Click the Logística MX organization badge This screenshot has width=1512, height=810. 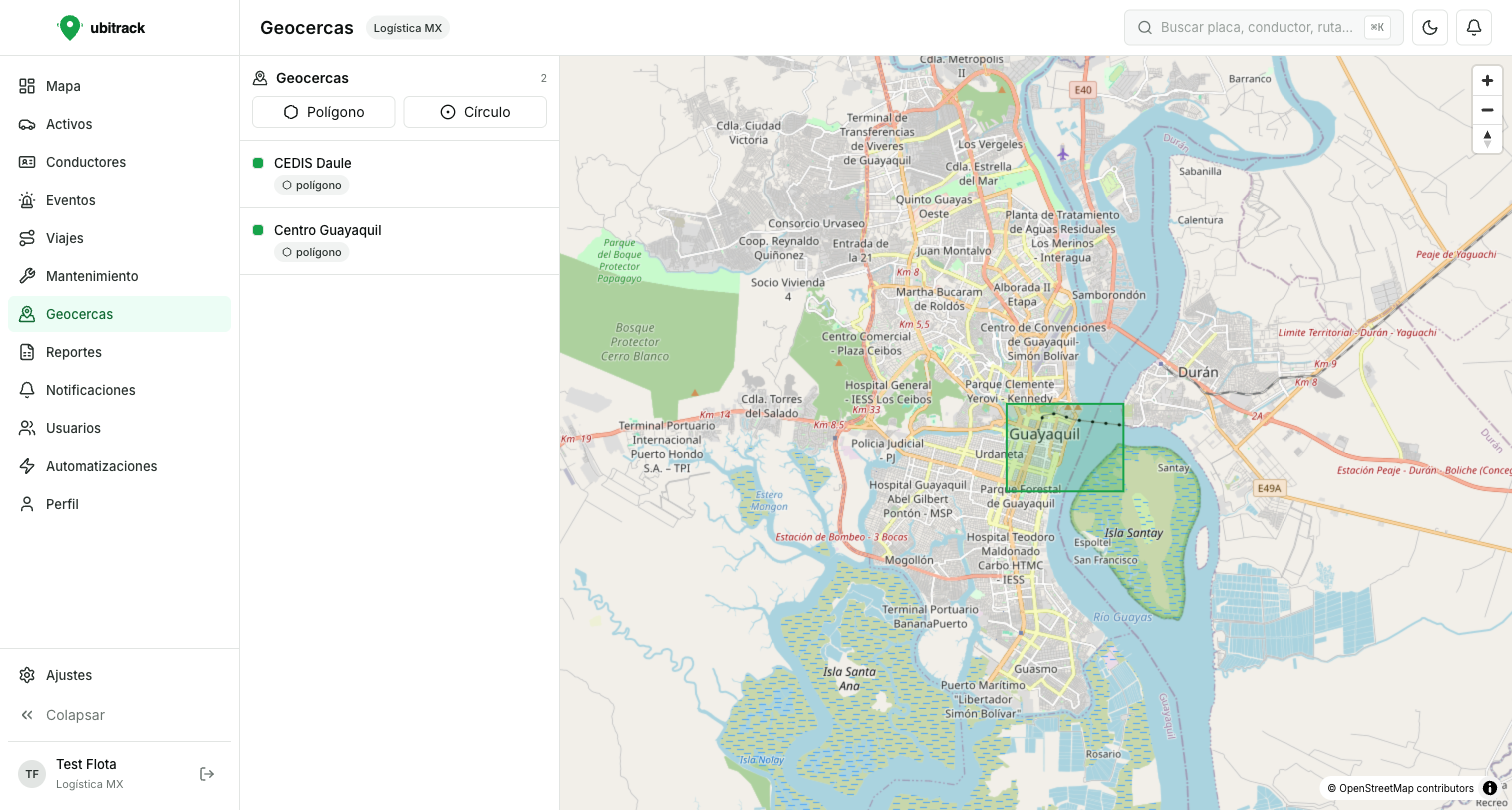[408, 28]
